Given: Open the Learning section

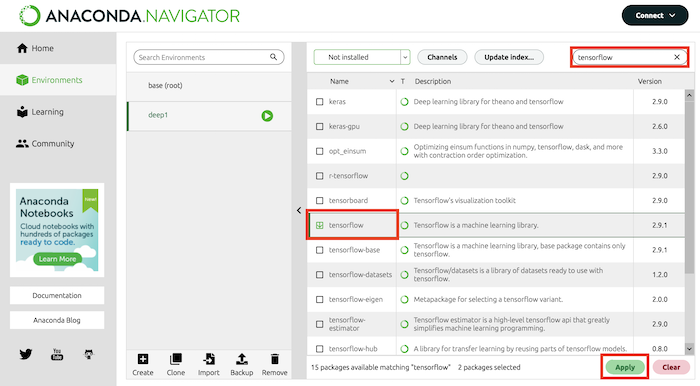Looking at the screenshot, I should [x=58, y=112].
